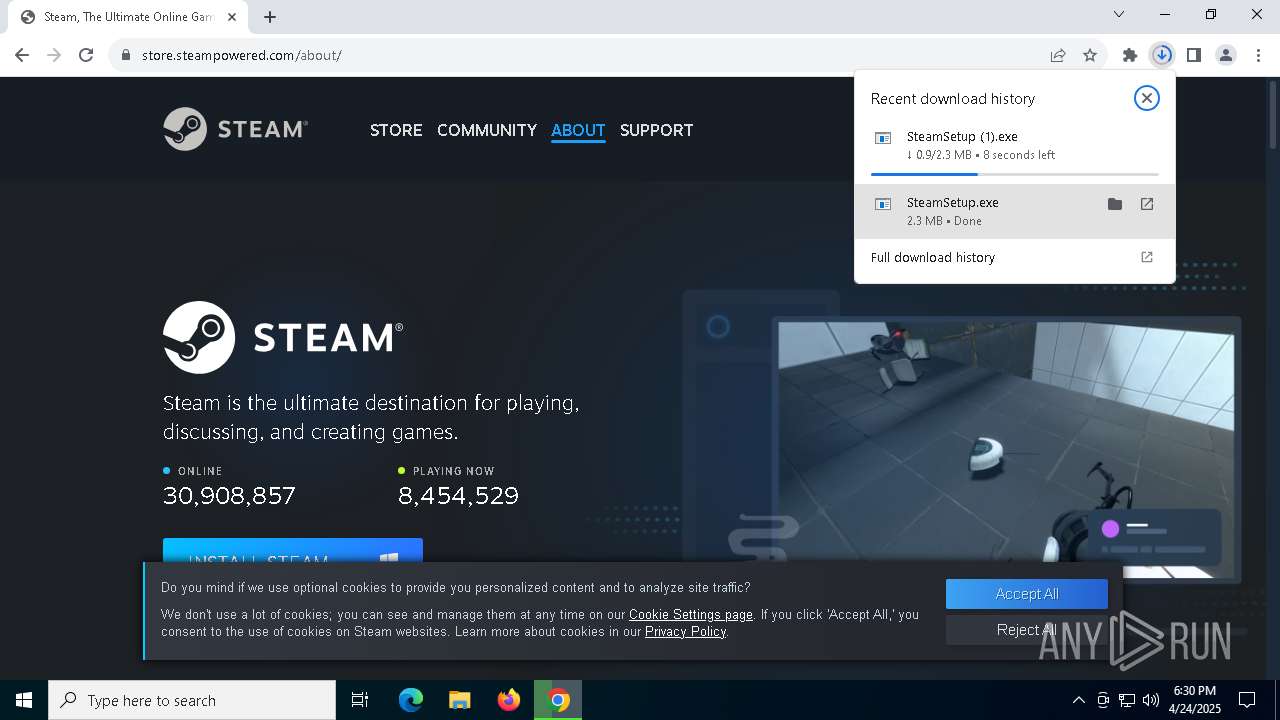Open the notification center

(x=1247, y=700)
